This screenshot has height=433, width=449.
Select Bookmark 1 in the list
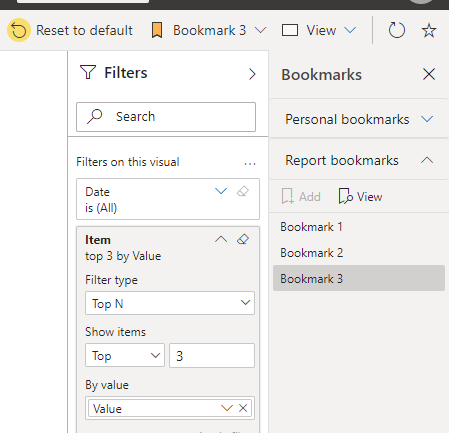click(x=359, y=227)
